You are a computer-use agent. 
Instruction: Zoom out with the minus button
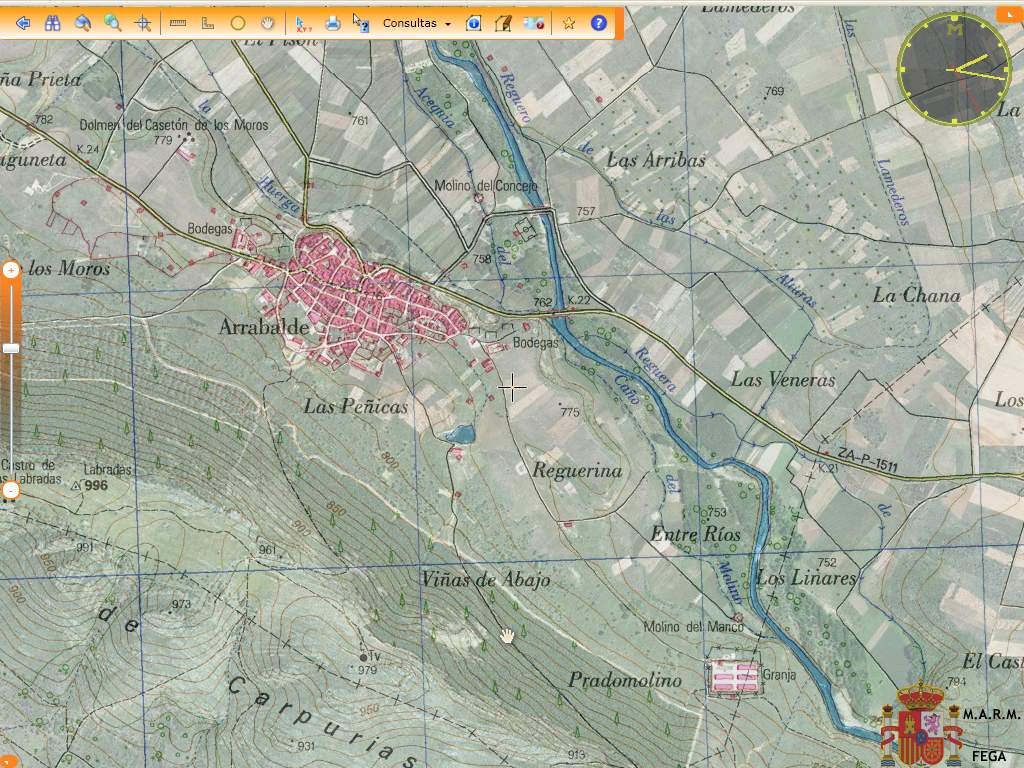point(11,491)
